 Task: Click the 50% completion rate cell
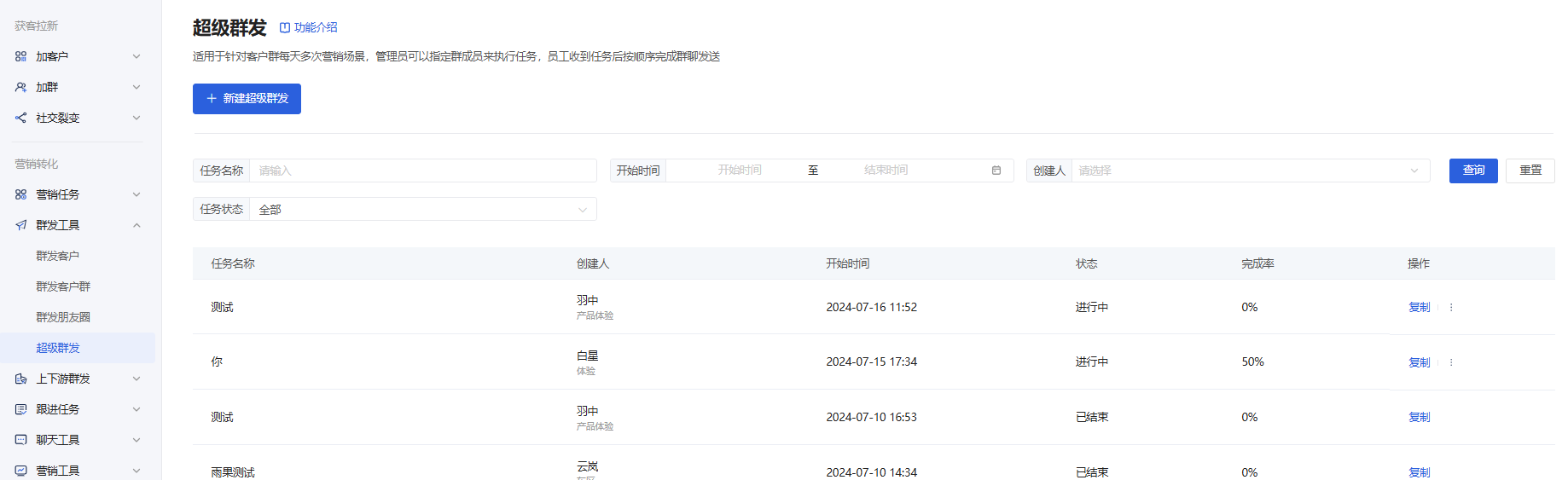[1252, 361]
